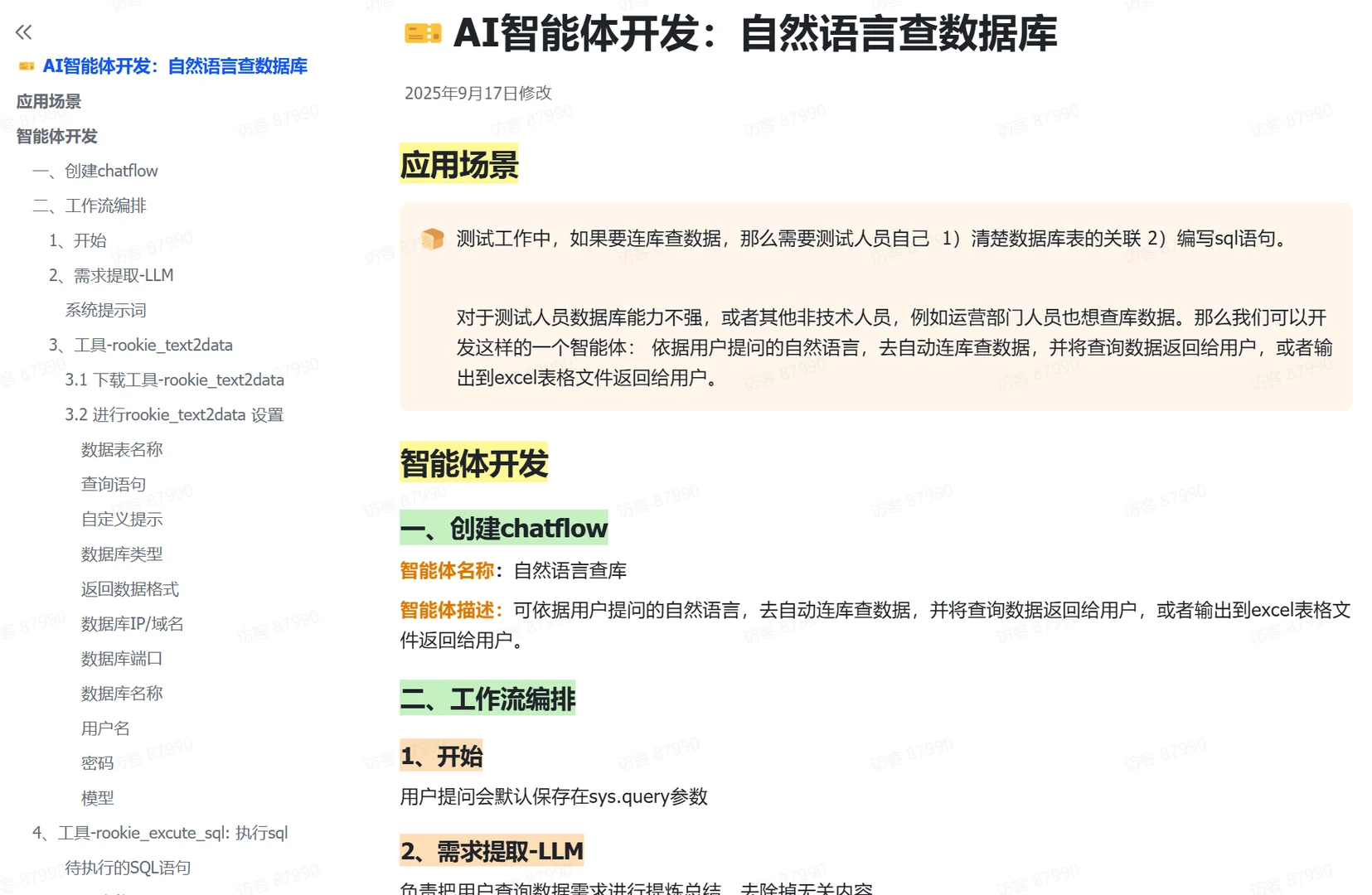Screen dimensions: 1372x895
Task: Jump to 查询语句 outline entry
Action: coord(114,484)
